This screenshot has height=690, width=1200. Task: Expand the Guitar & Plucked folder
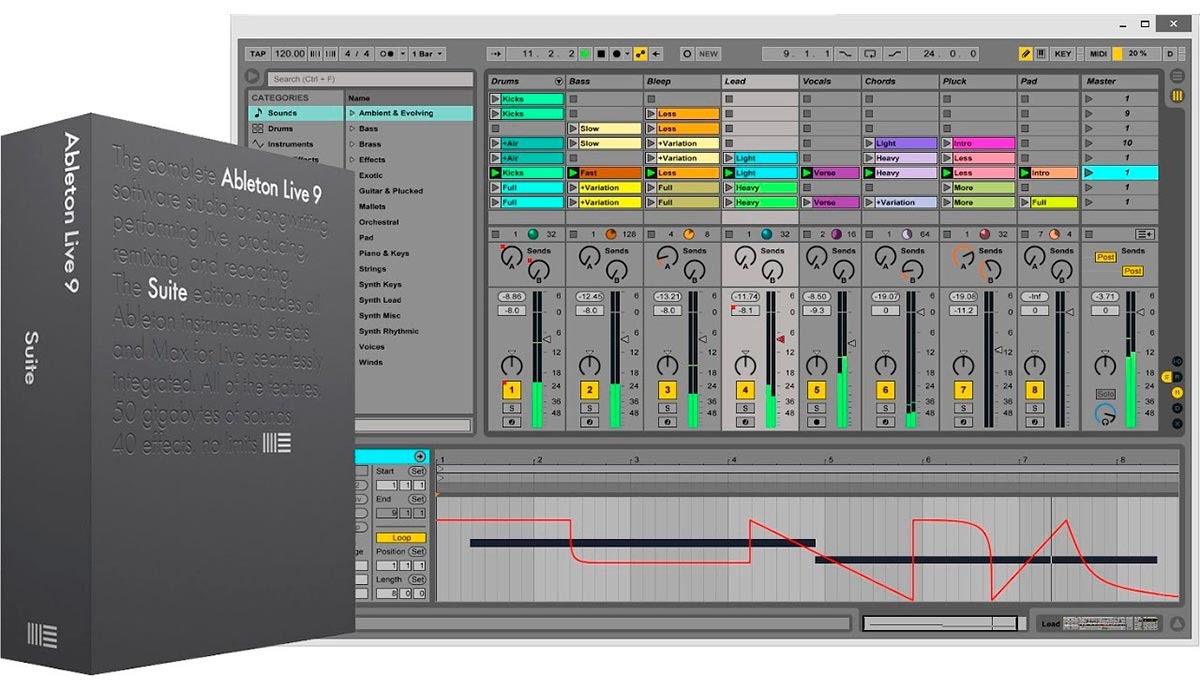tap(391, 191)
